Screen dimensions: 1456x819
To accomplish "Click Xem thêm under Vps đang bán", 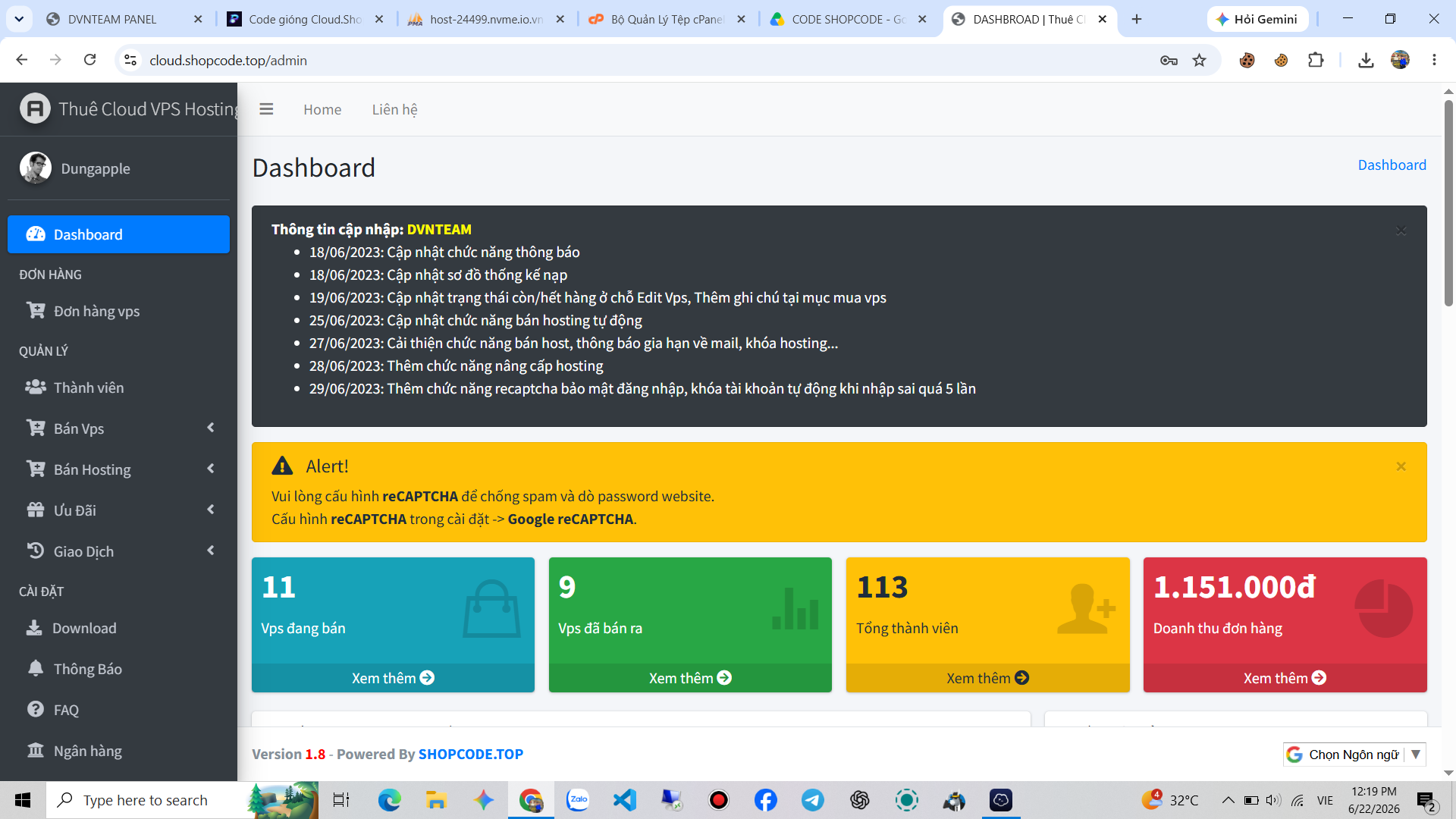I will 393,678.
